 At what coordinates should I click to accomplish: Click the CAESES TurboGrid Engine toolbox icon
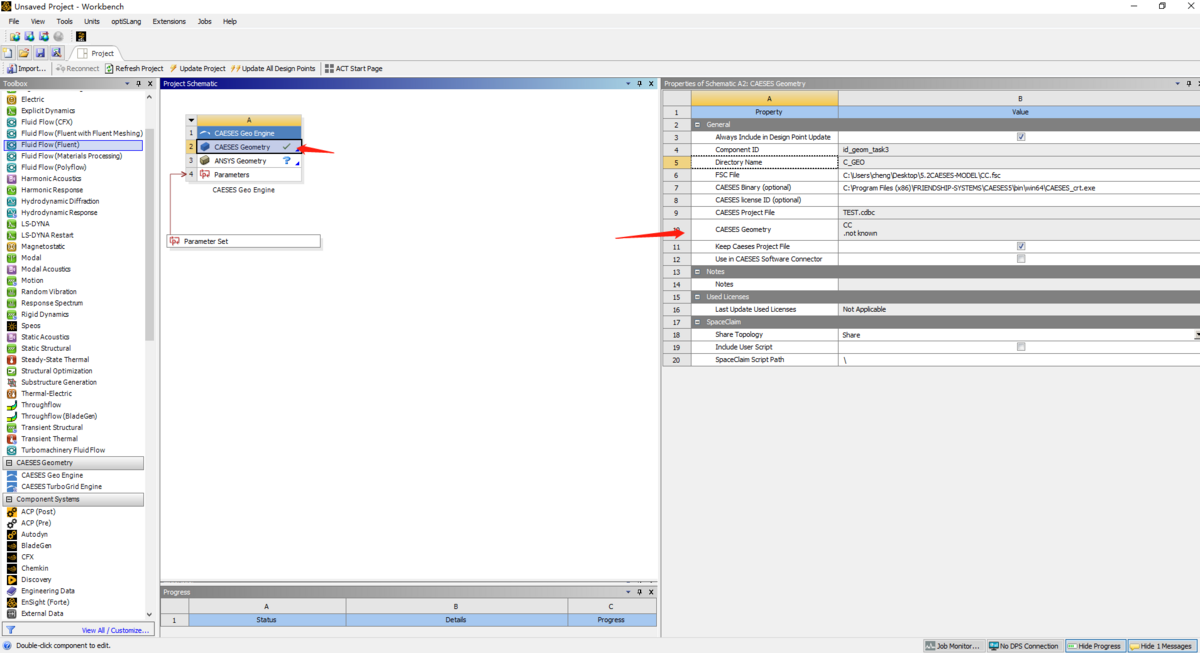click(x=12, y=487)
